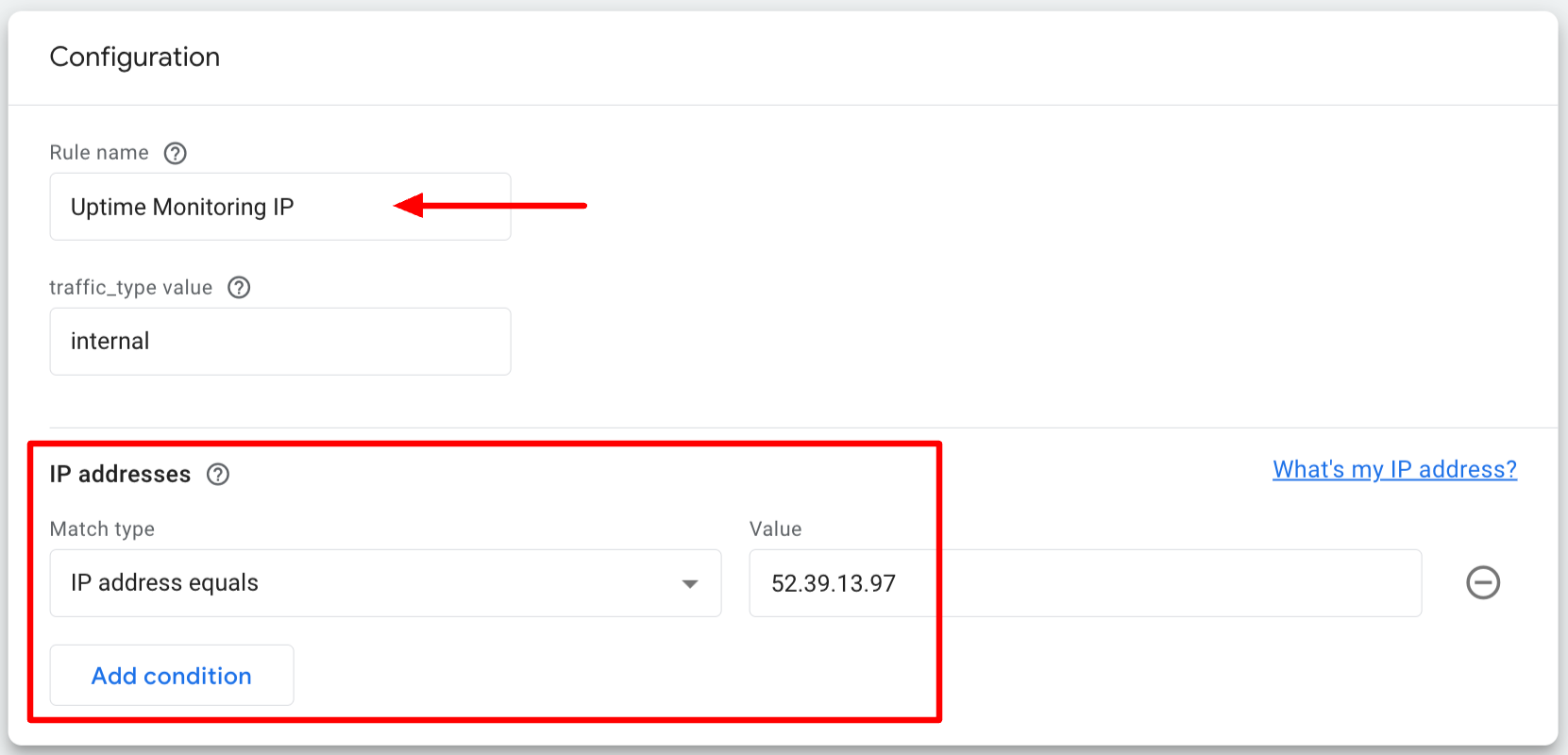Click the Configuration section header
The height and width of the screenshot is (755, 1568).
[135, 57]
